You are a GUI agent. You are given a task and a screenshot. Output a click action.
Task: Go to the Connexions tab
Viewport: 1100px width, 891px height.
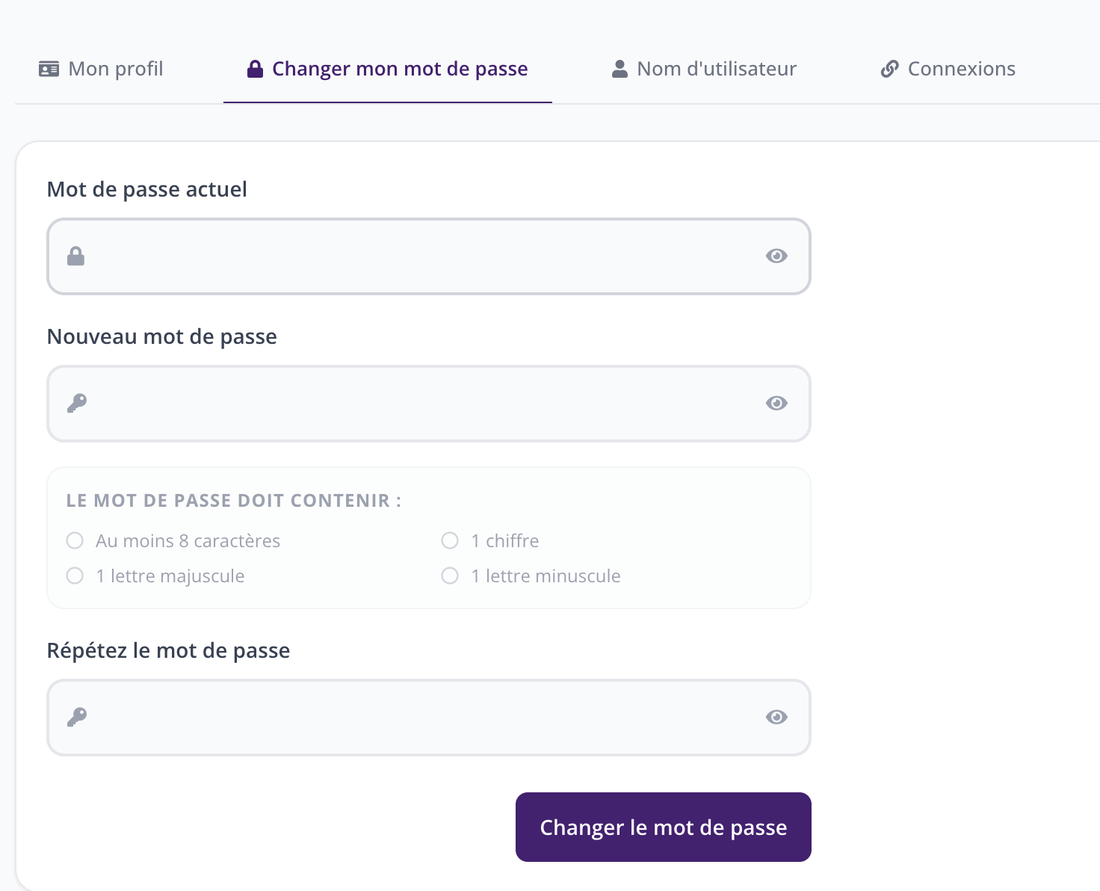(948, 69)
